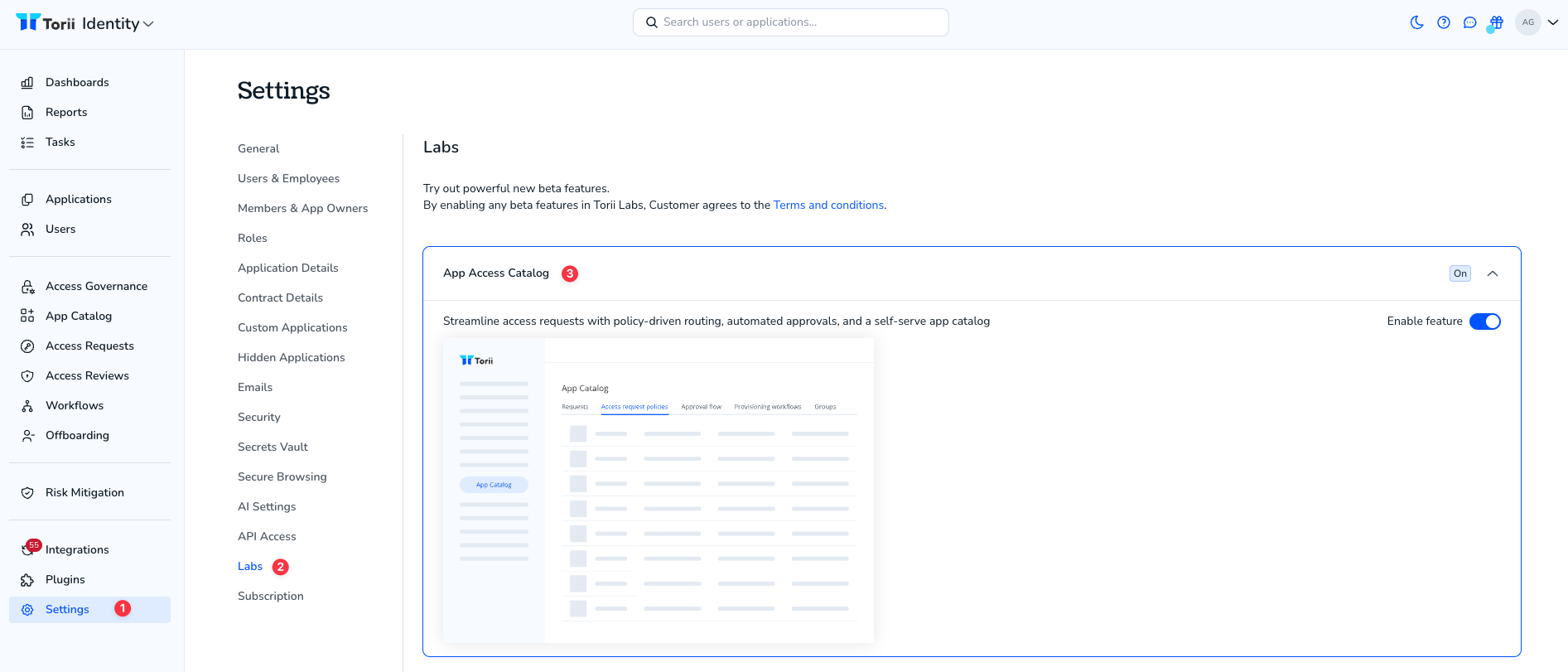
Task: Open Access Reviews page
Action: 87,375
